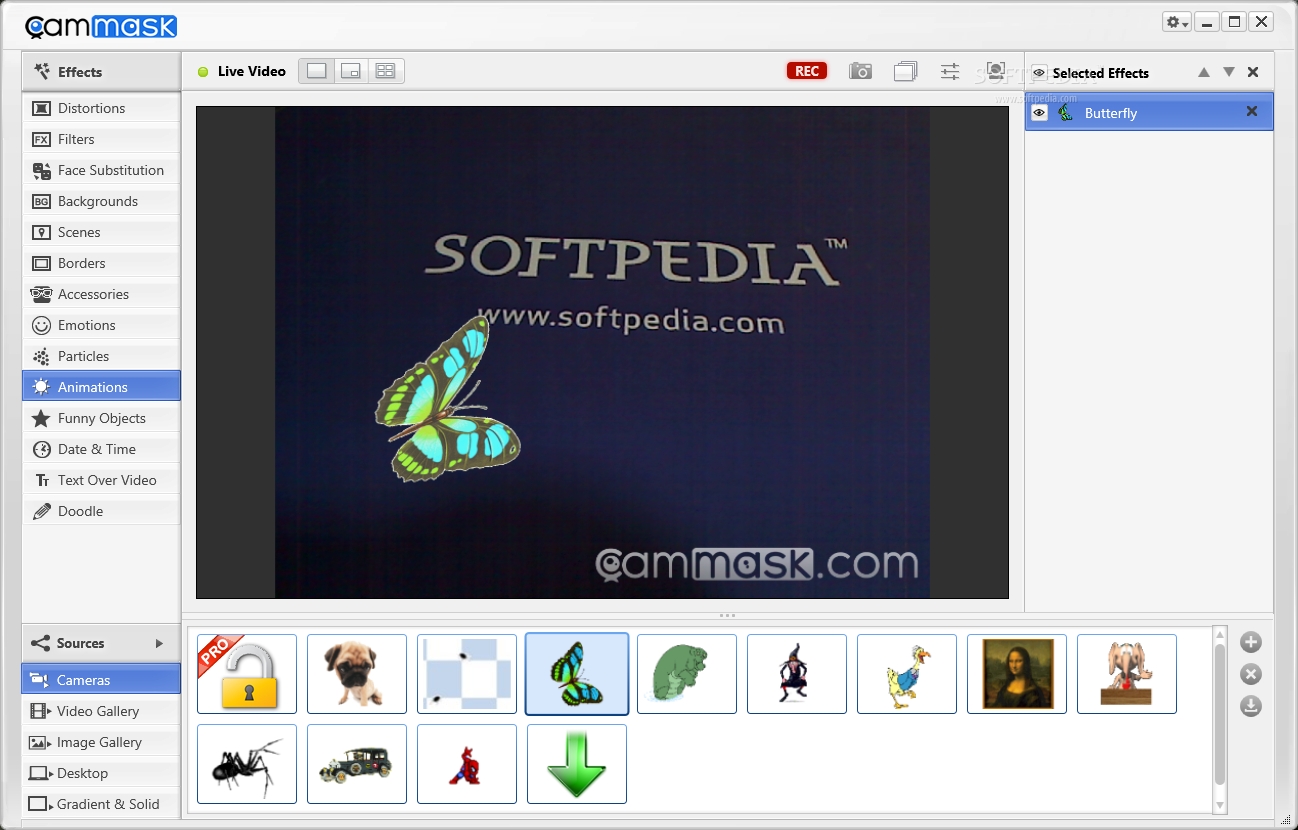Expand the Sources panel arrow
Image resolution: width=1298 pixels, height=830 pixels.
(159, 643)
